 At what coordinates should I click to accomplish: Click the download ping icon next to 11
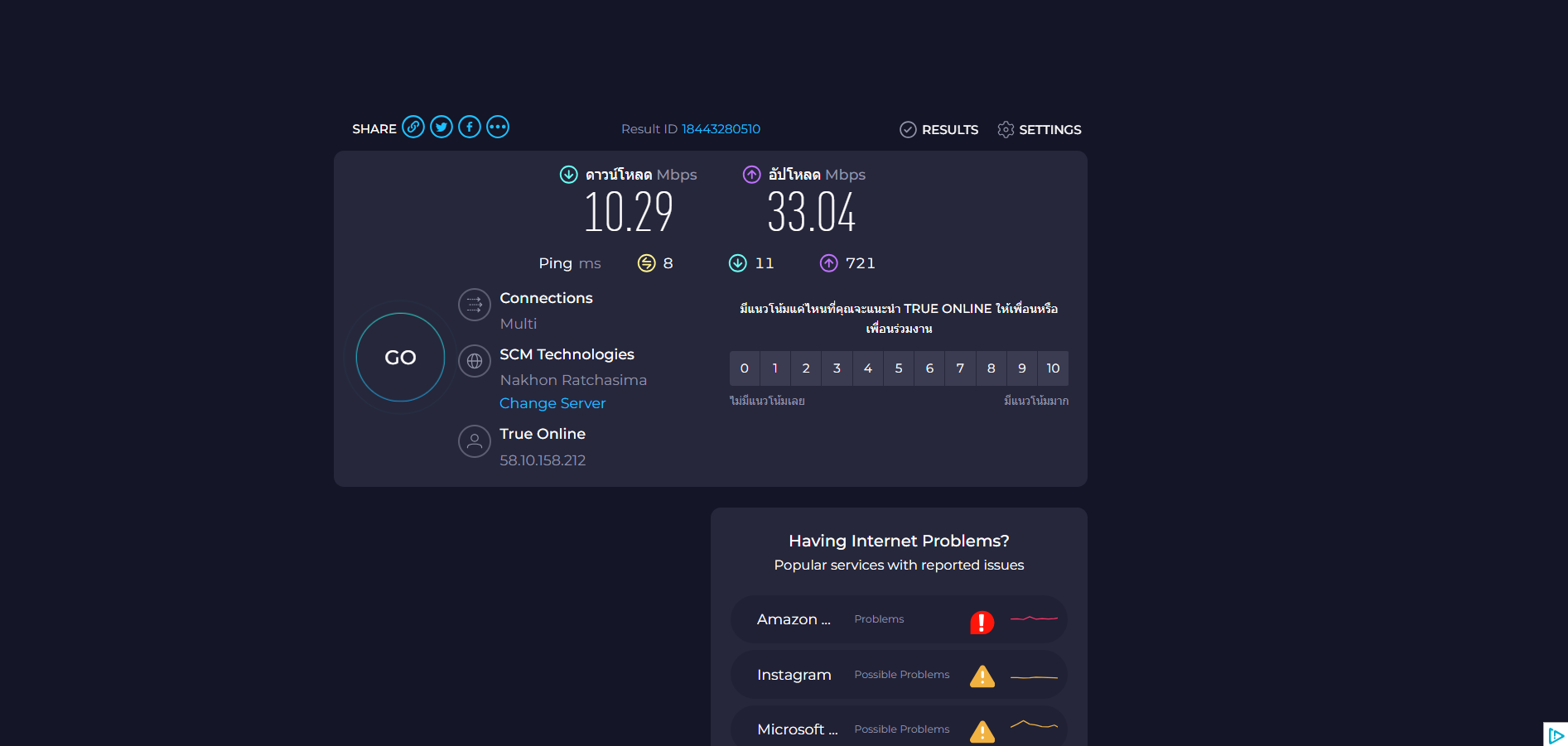[737, 263]
